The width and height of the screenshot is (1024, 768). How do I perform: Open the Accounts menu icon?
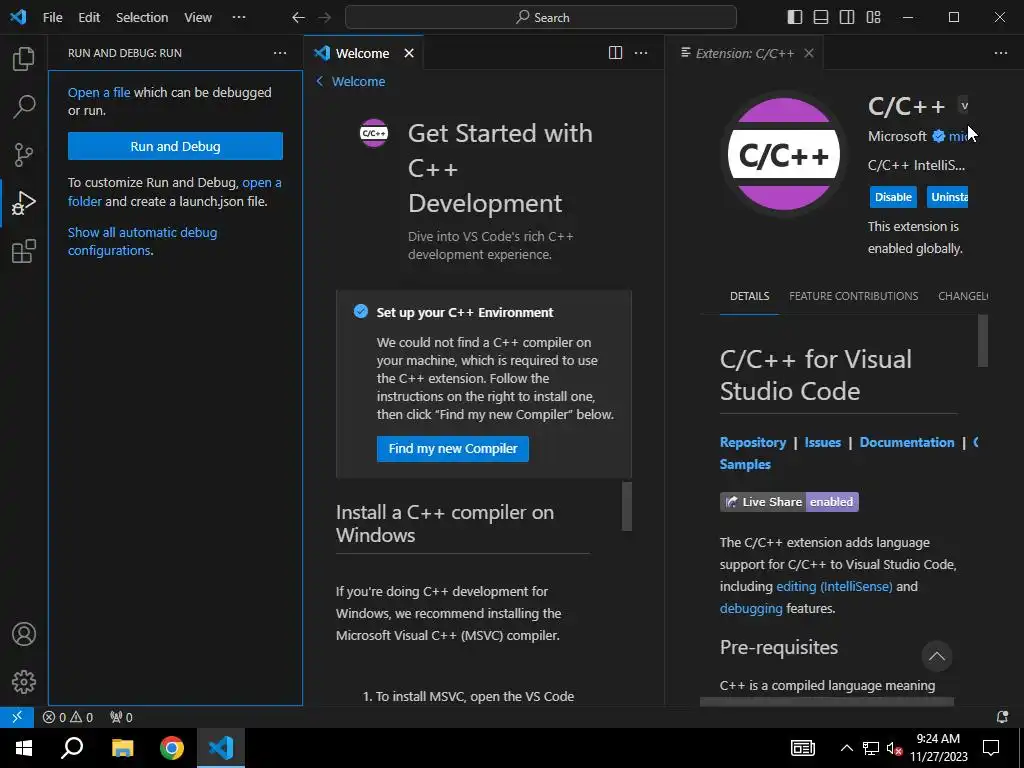24,634
